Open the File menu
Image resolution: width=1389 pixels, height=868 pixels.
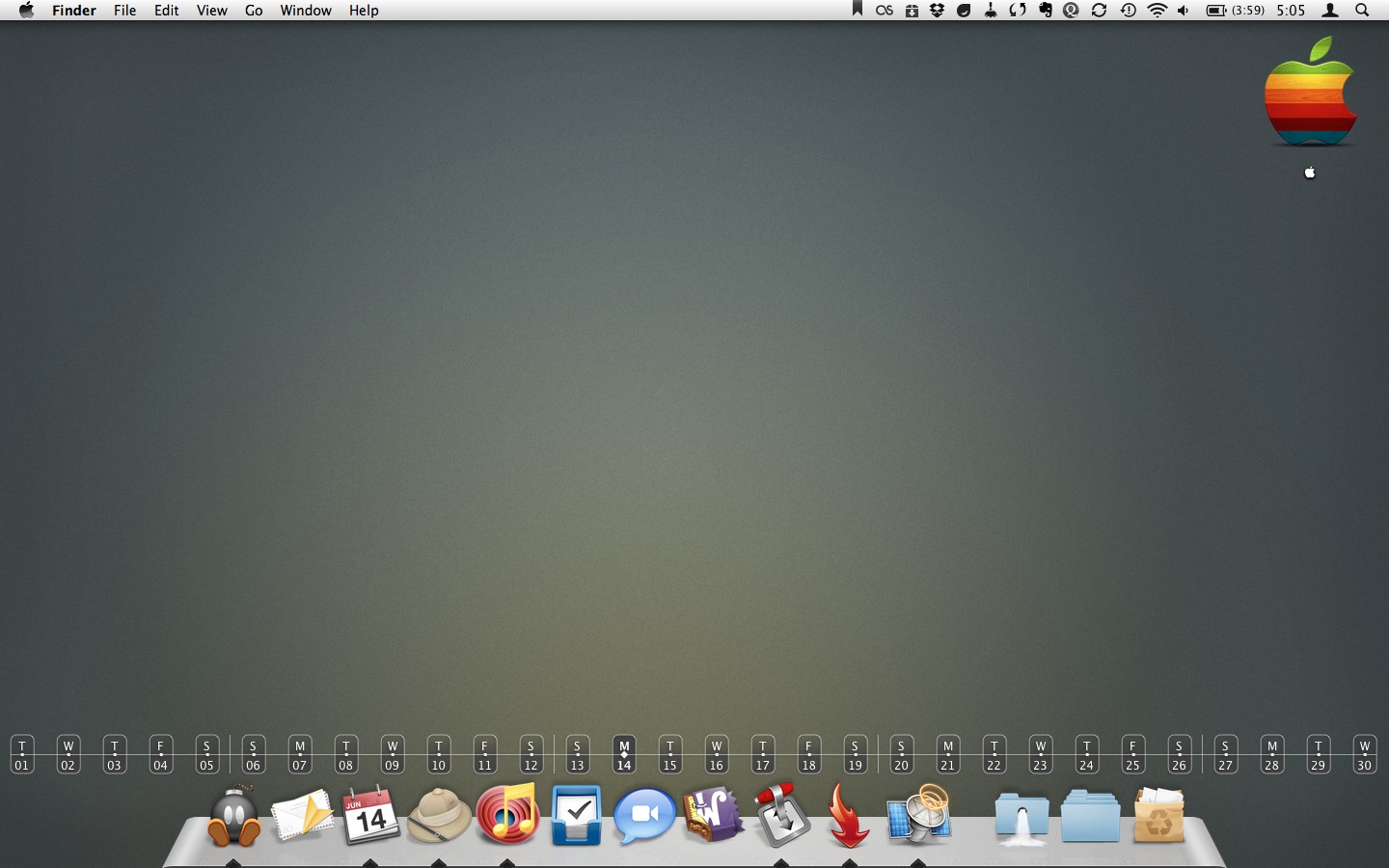124,11
